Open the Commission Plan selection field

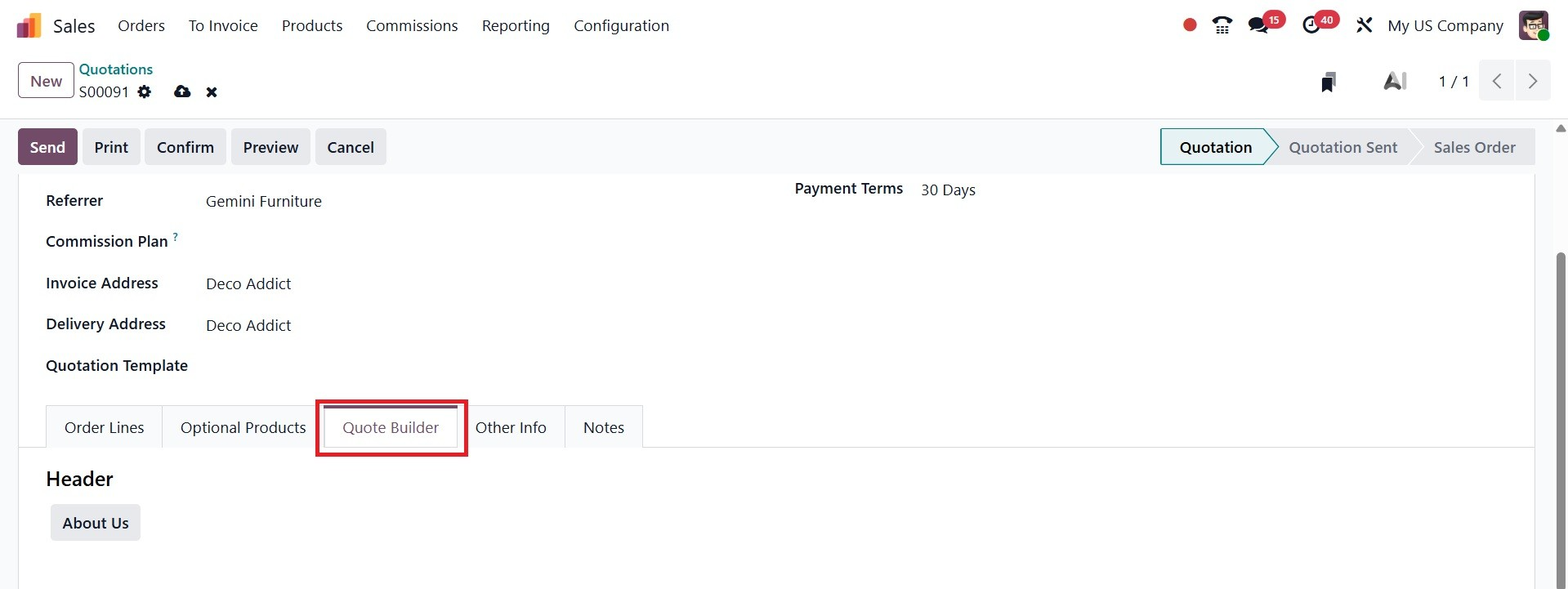click(x=409, y=242)
